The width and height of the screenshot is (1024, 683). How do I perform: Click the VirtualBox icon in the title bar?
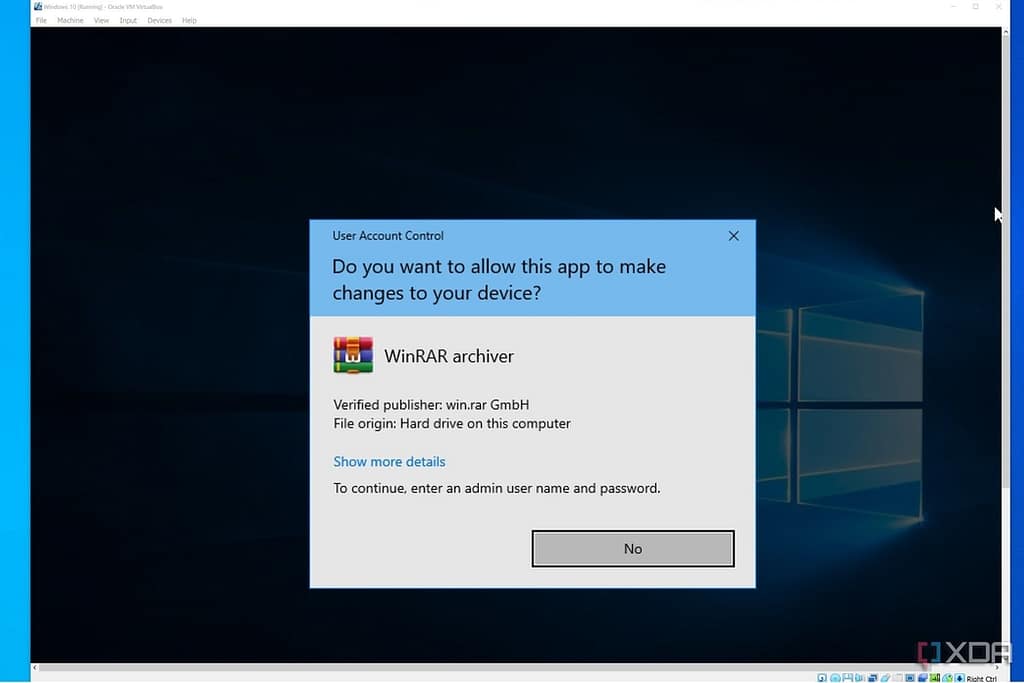[x=38, y=6]
